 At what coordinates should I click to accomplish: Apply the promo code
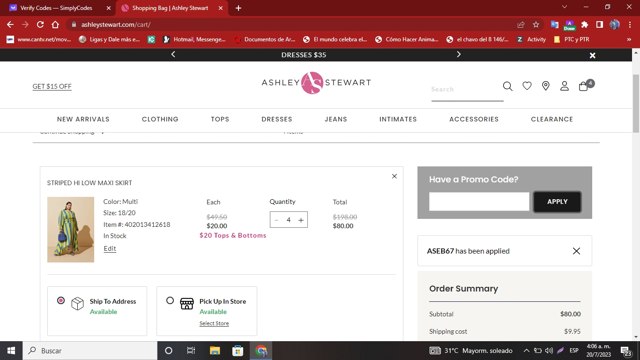(557, 202)
